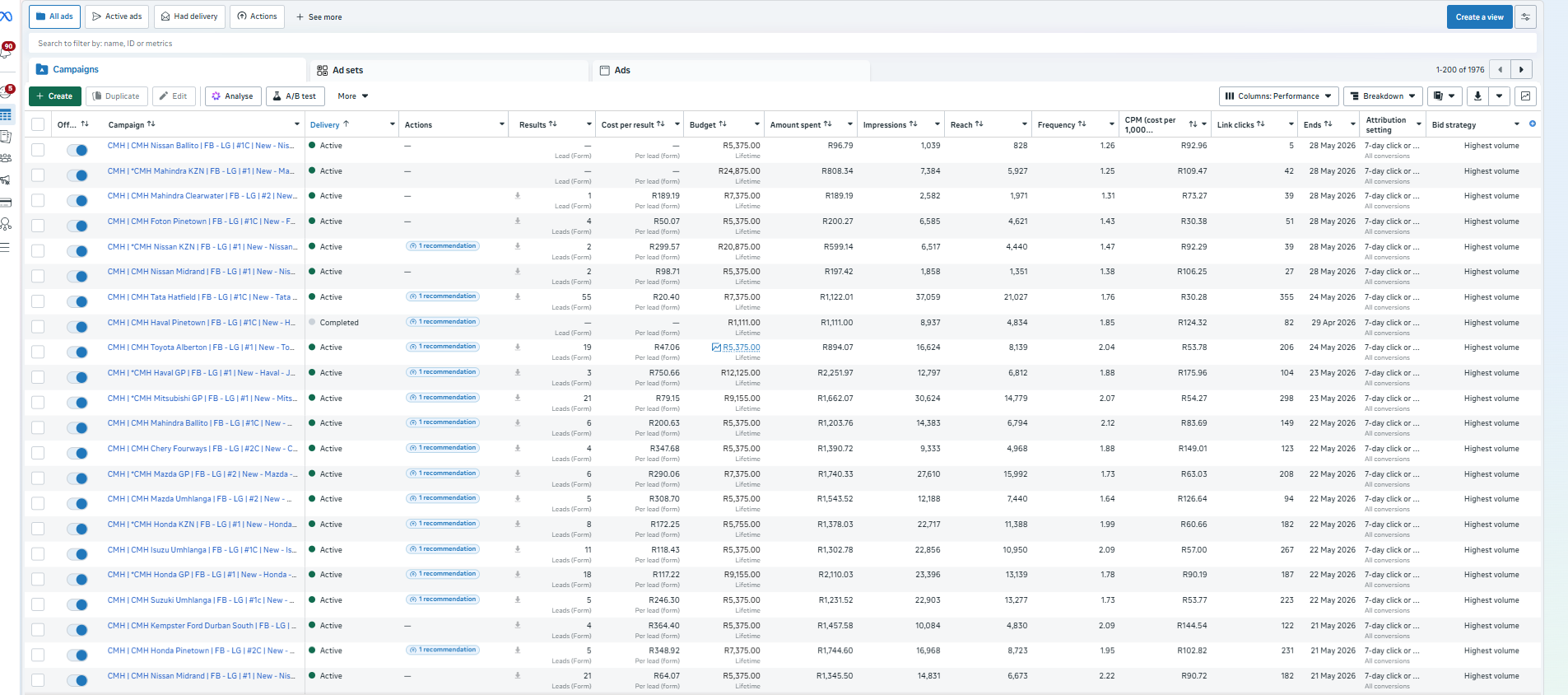
Task: Sort by the Results column arrows
Action: point(553,124)
